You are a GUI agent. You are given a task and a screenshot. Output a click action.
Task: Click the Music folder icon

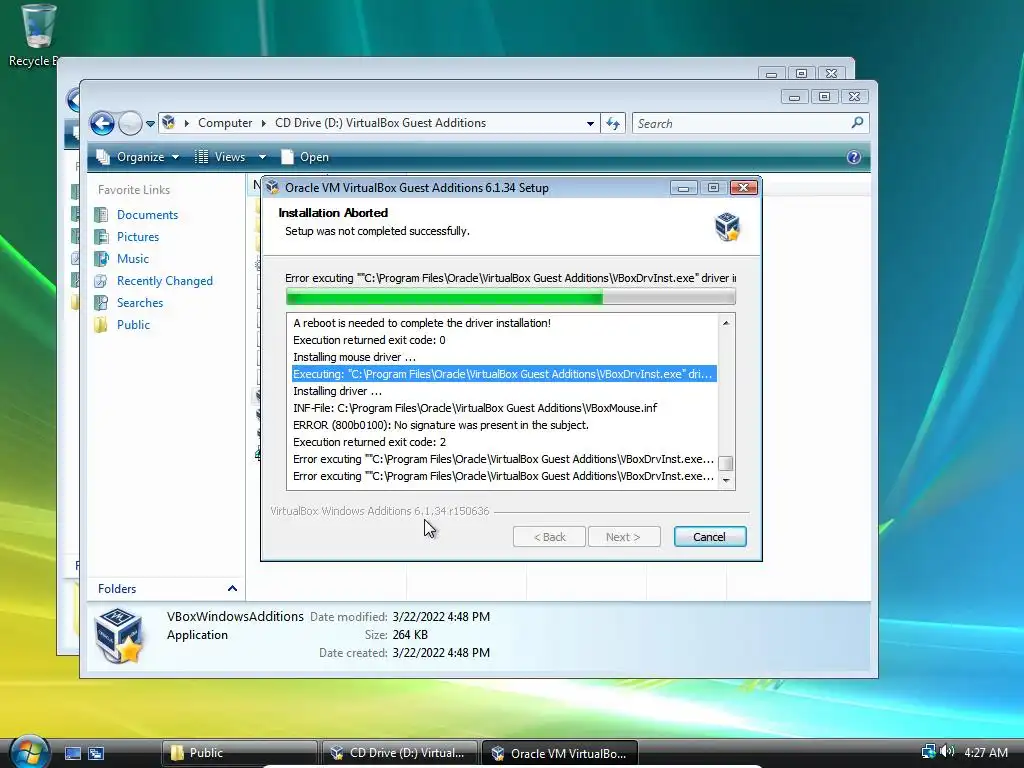101,259
